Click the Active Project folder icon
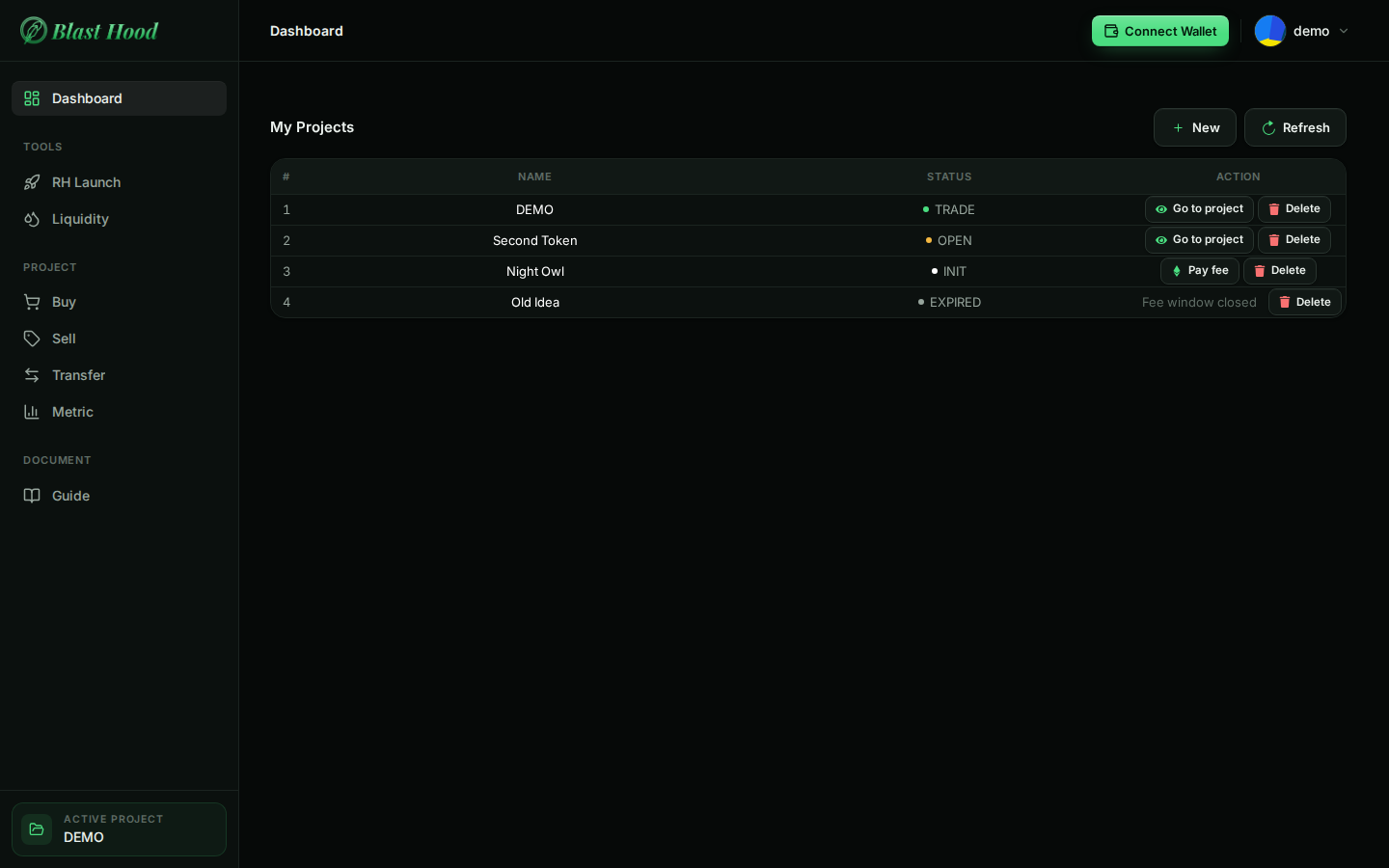1389x868 pixels. point(37,829)
